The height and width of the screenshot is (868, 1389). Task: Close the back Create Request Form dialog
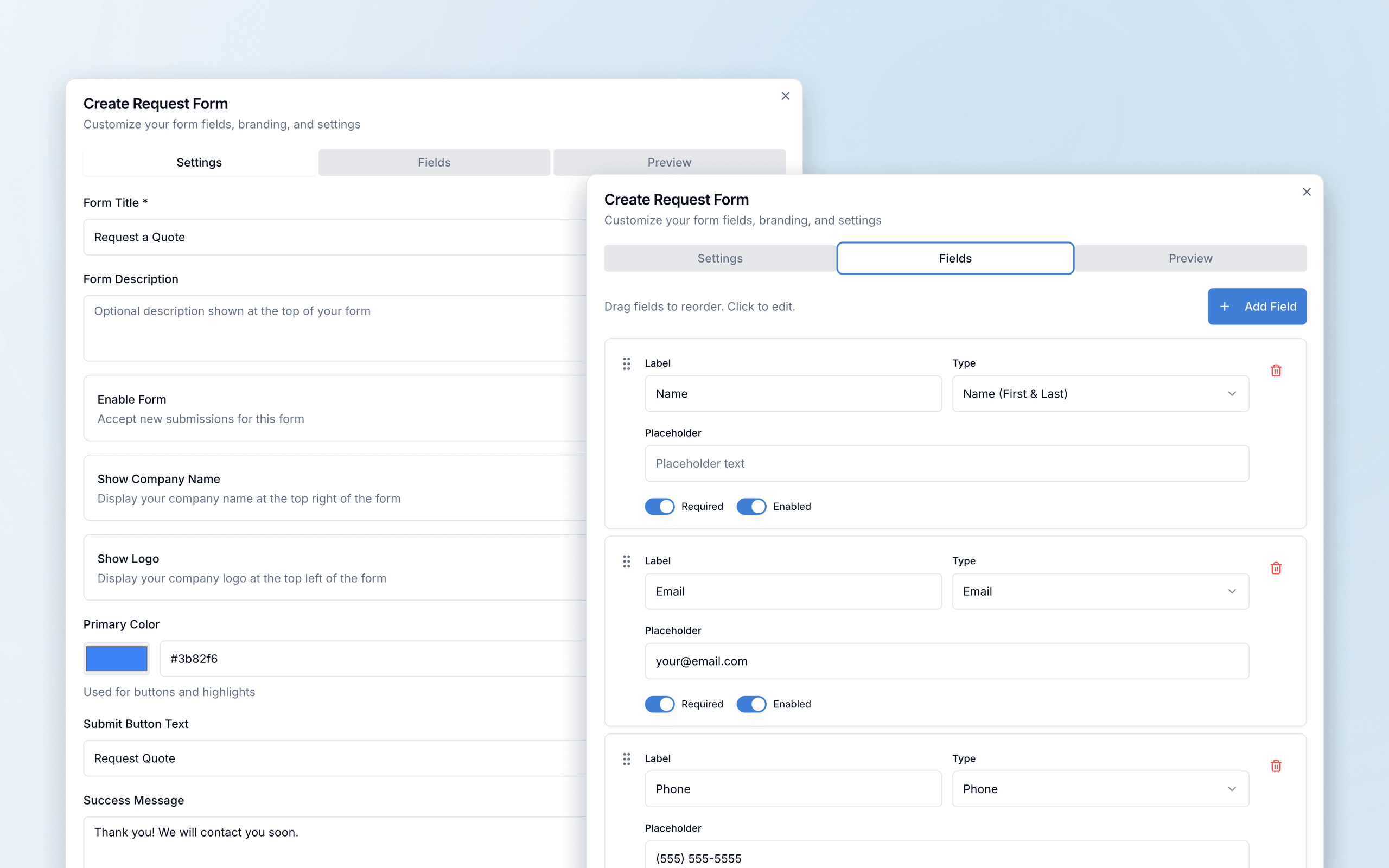(x=785, y=96)
